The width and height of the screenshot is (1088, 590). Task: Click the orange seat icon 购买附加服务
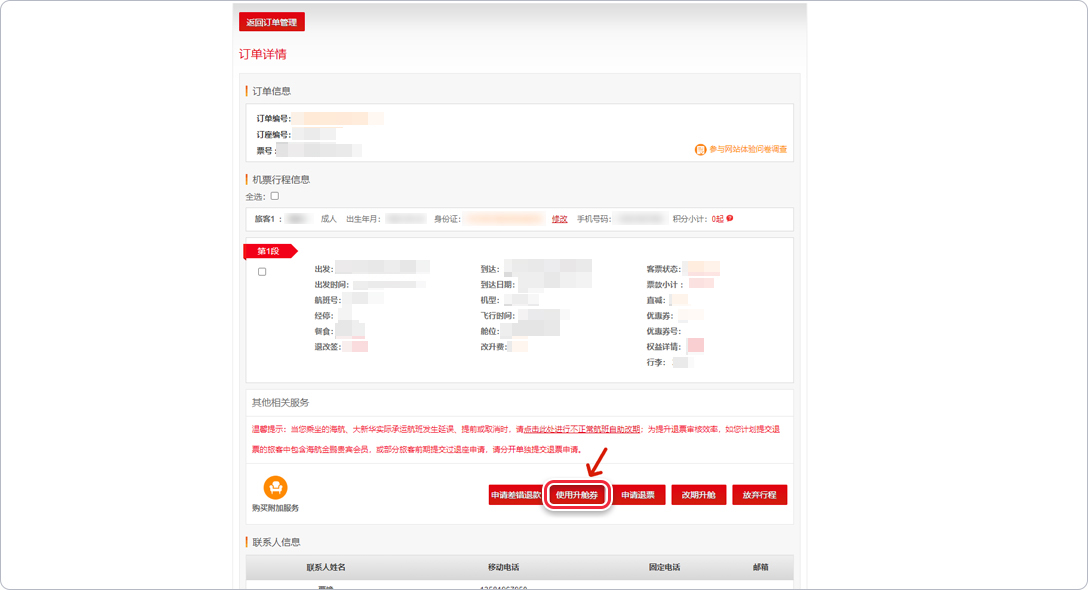275,487
